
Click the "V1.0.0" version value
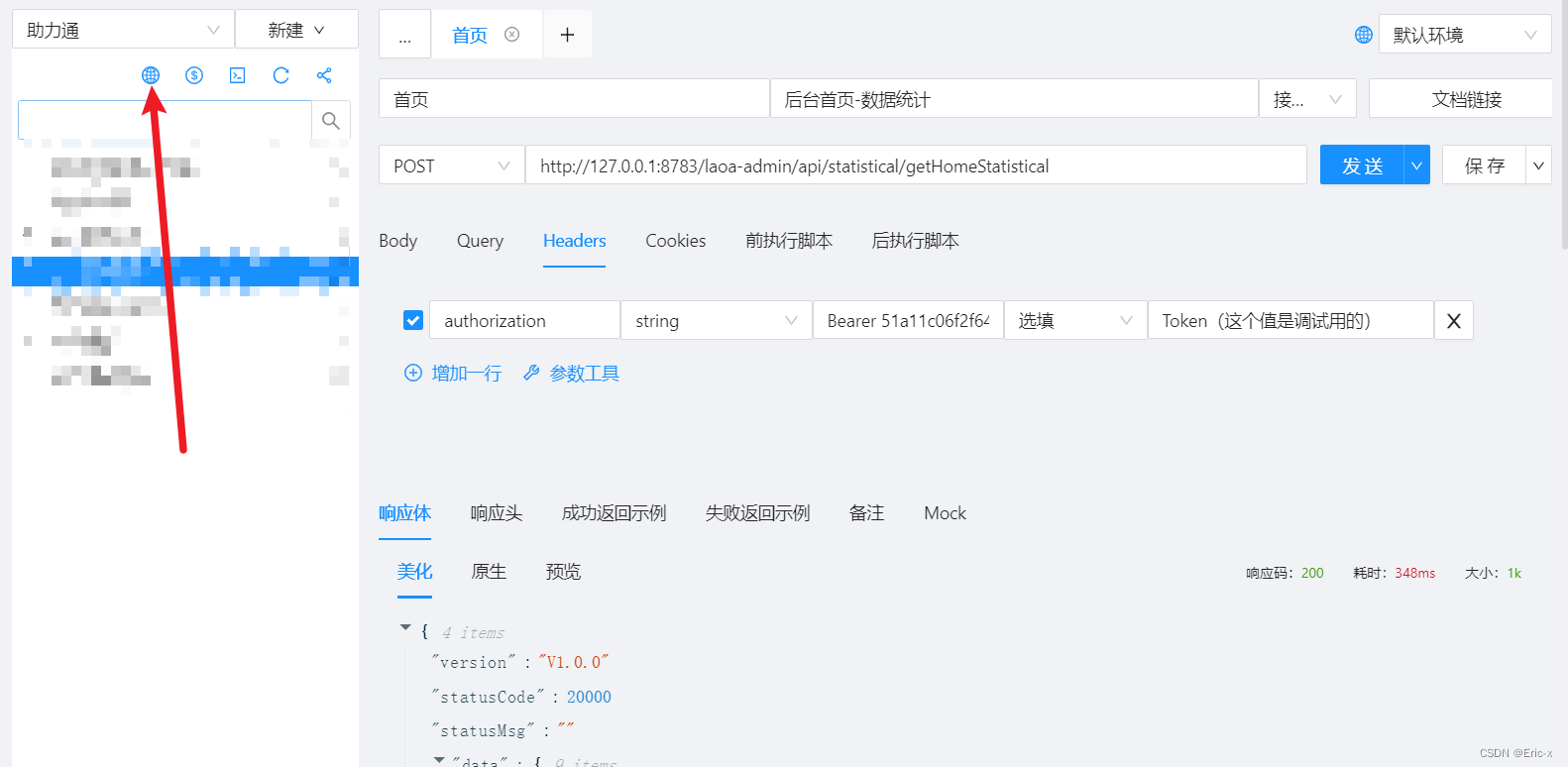(574, 662)
